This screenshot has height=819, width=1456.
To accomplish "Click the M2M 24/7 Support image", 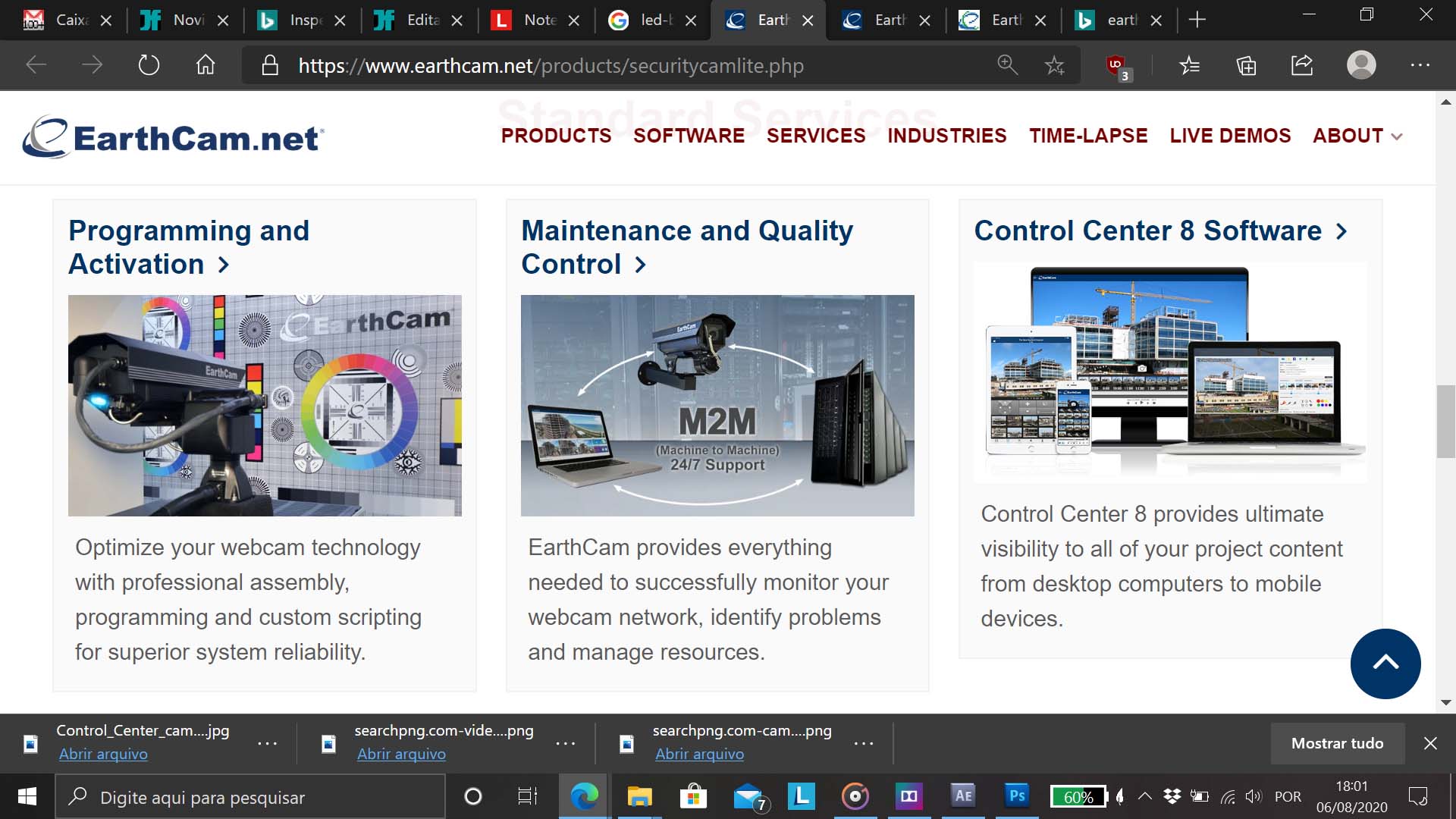I will [x=717, y=406].
